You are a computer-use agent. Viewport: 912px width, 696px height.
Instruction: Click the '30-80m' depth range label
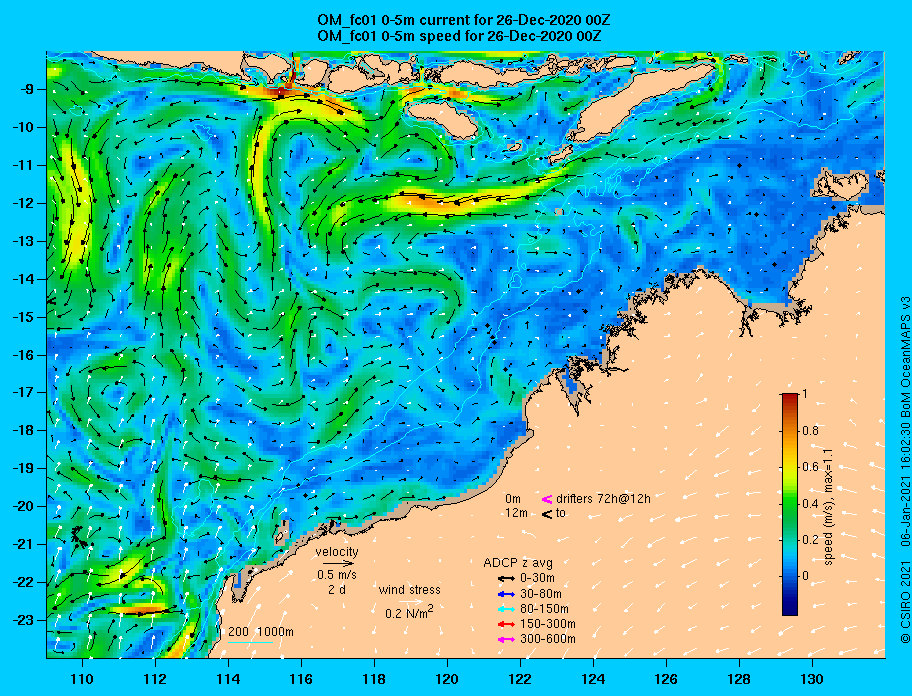tap(541, 594)
